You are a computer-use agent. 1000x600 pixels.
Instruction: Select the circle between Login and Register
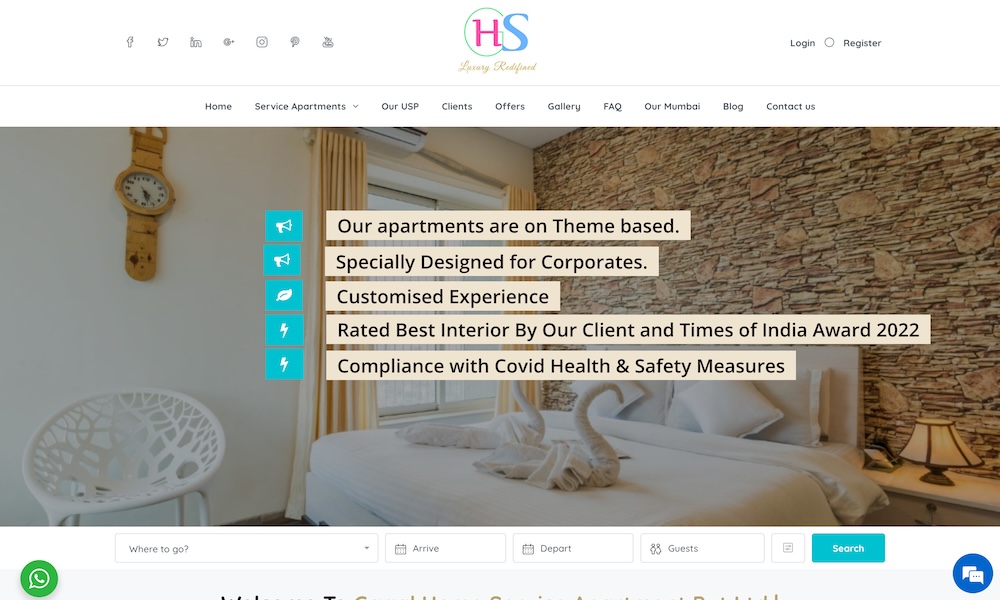point(829,43)
